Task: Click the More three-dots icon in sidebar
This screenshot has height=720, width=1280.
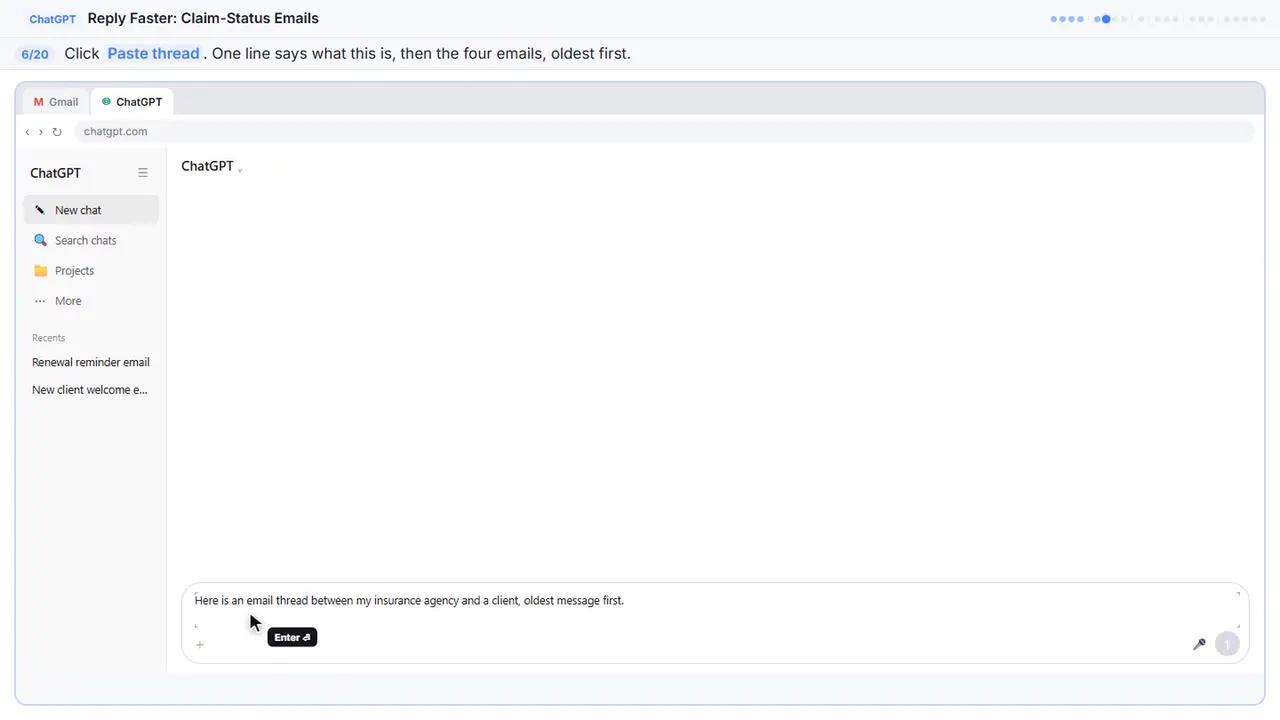Action: tap(40, 301)
